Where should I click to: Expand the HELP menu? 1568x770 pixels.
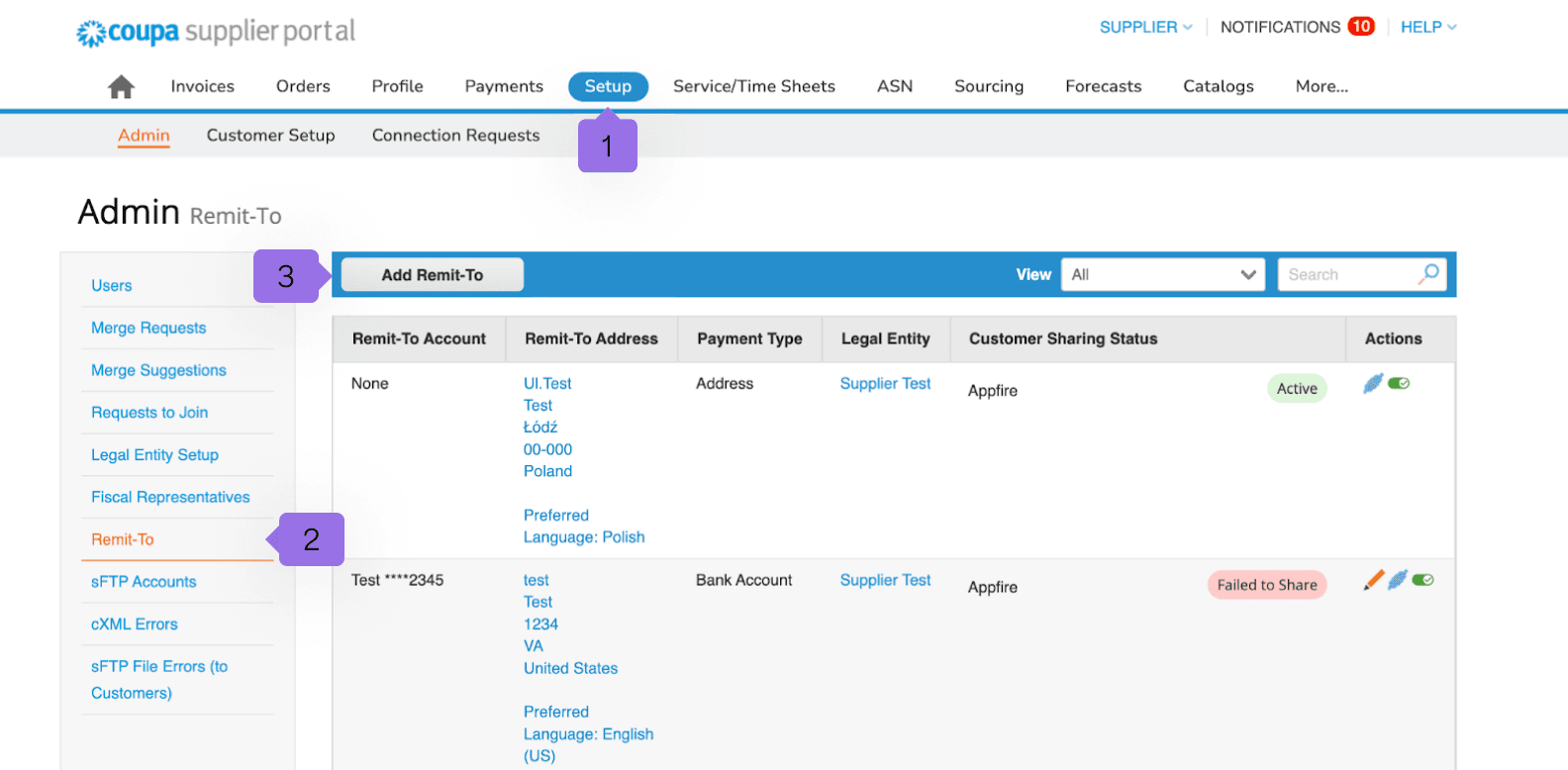pyautogui.click(x=1428, y=27)
